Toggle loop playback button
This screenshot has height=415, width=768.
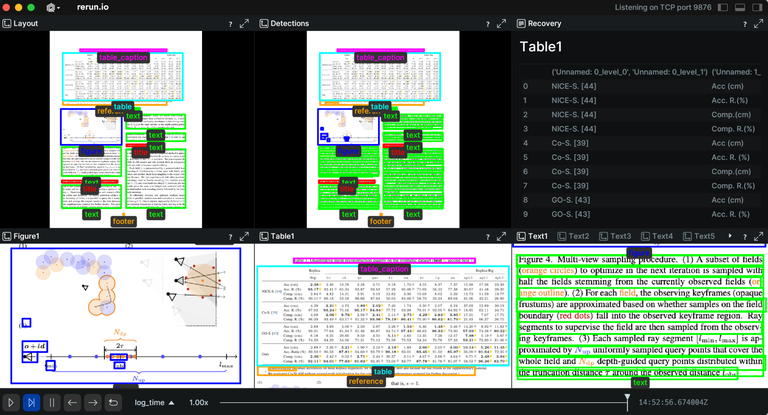111,402
